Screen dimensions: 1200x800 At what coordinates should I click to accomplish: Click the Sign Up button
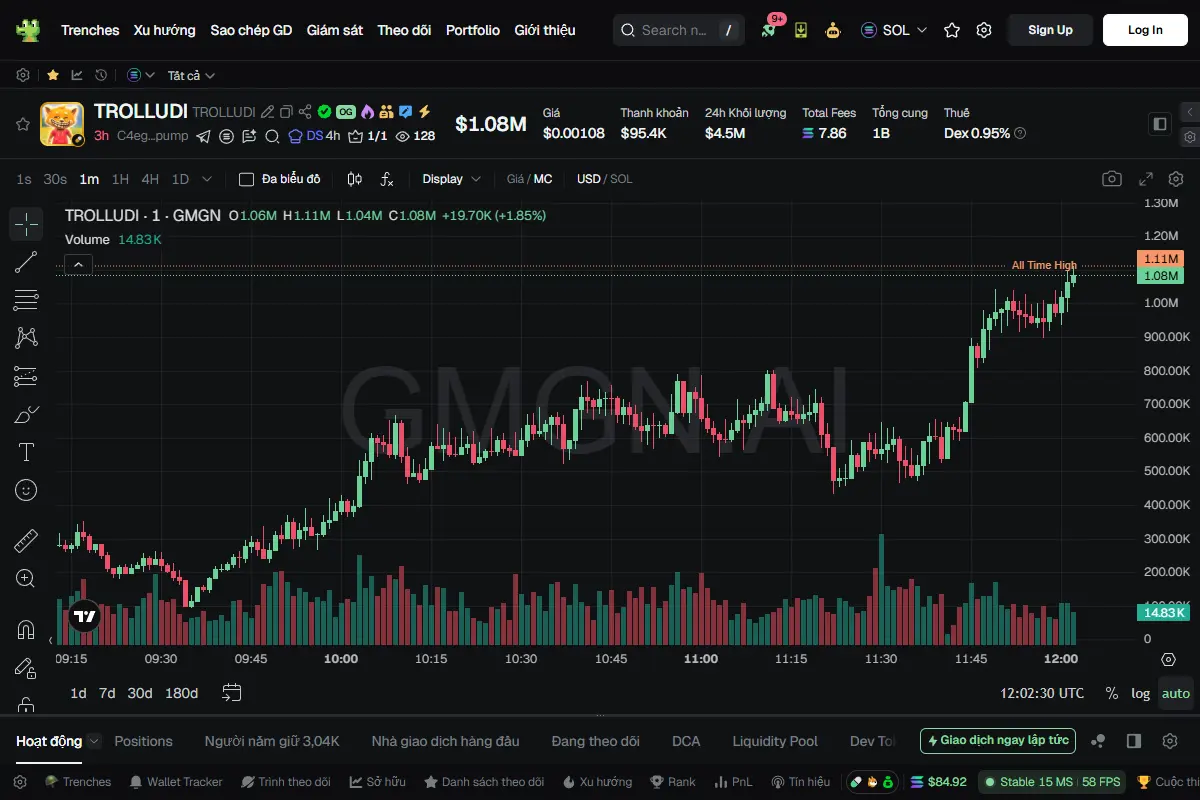click(1050, 30)
